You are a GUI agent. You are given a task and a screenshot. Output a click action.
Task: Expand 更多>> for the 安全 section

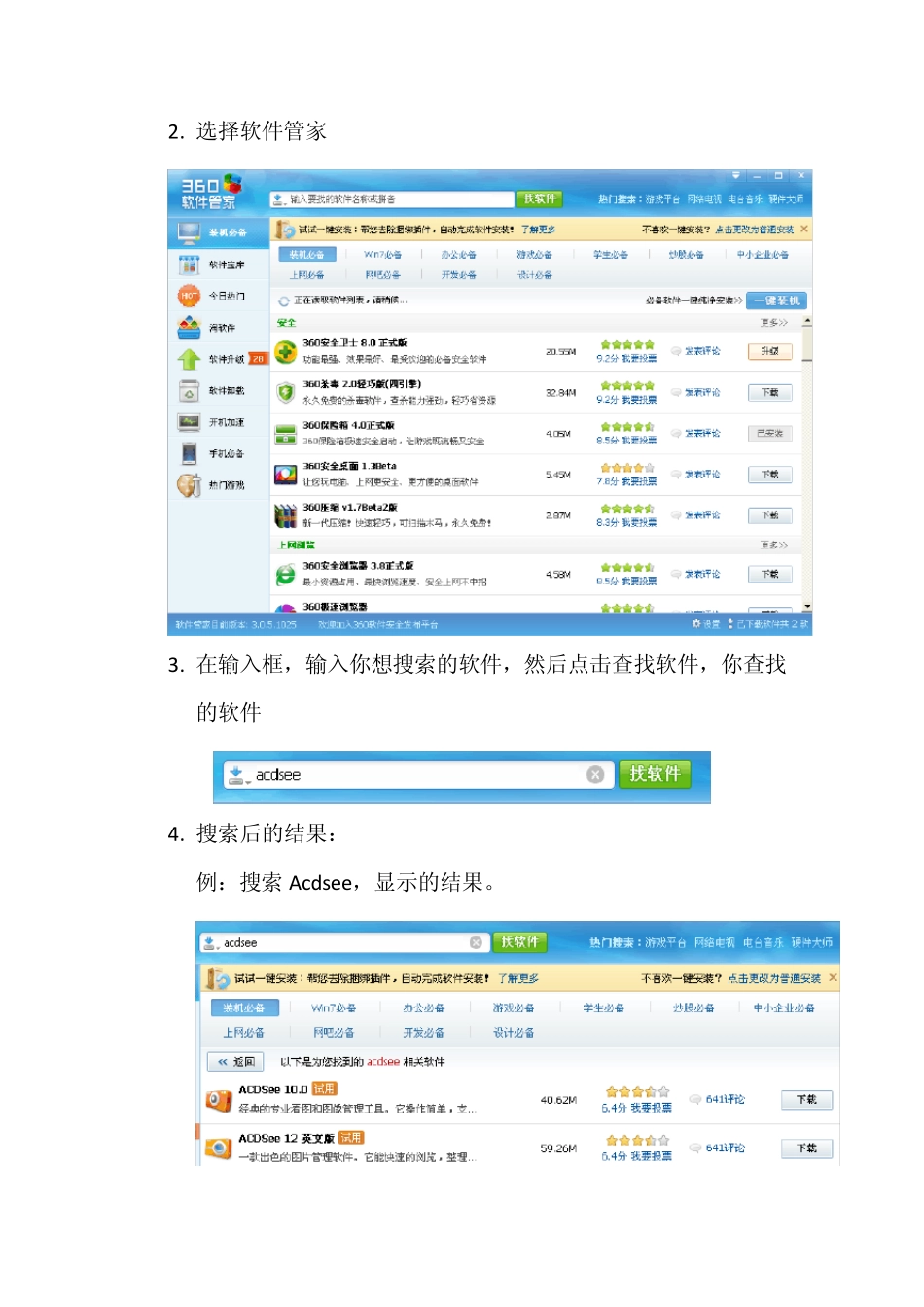click(x=774, y=322)
